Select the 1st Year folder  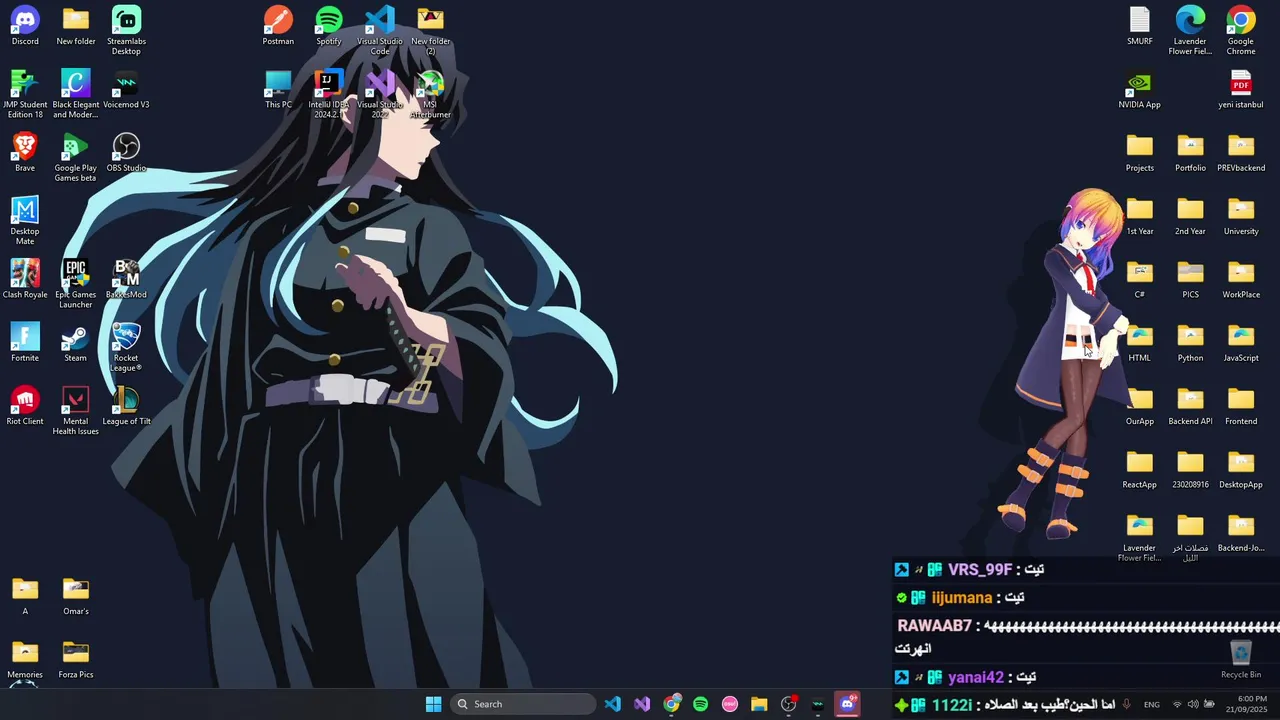tap(1140, 216)
